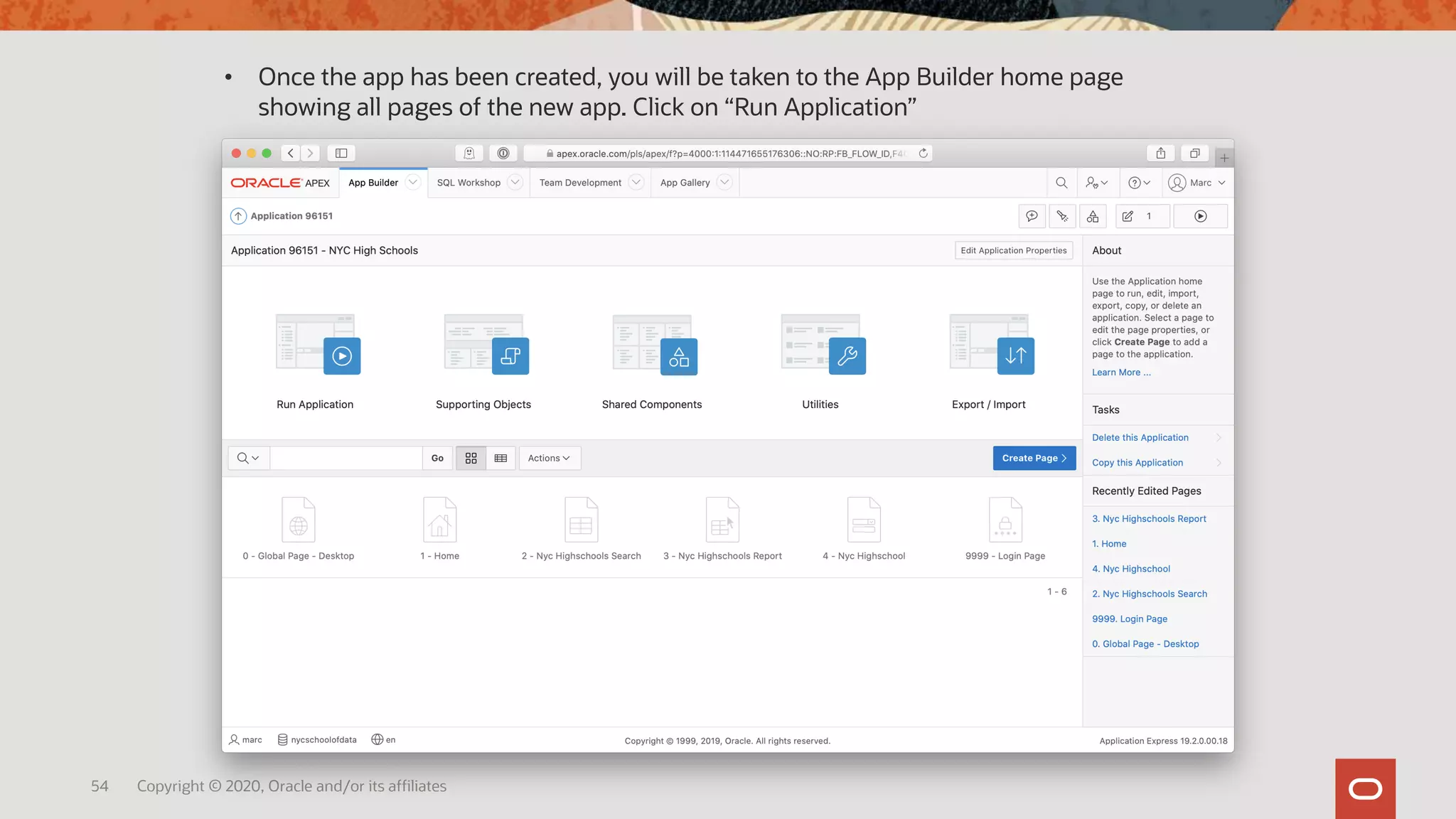
Task: Click the browser address bar
Action: coord(728,154)
